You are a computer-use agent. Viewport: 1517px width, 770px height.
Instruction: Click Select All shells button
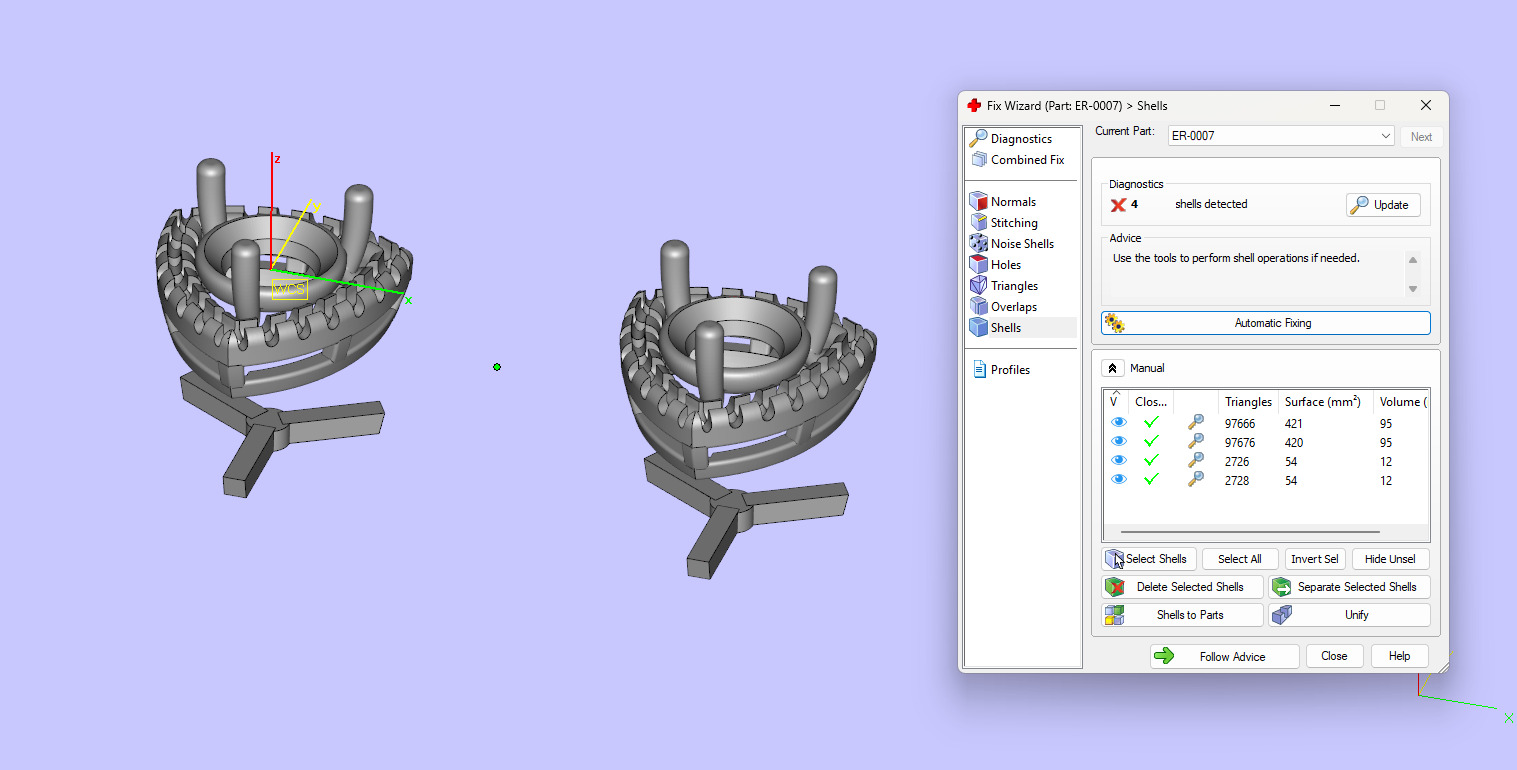click(1240, 559)
